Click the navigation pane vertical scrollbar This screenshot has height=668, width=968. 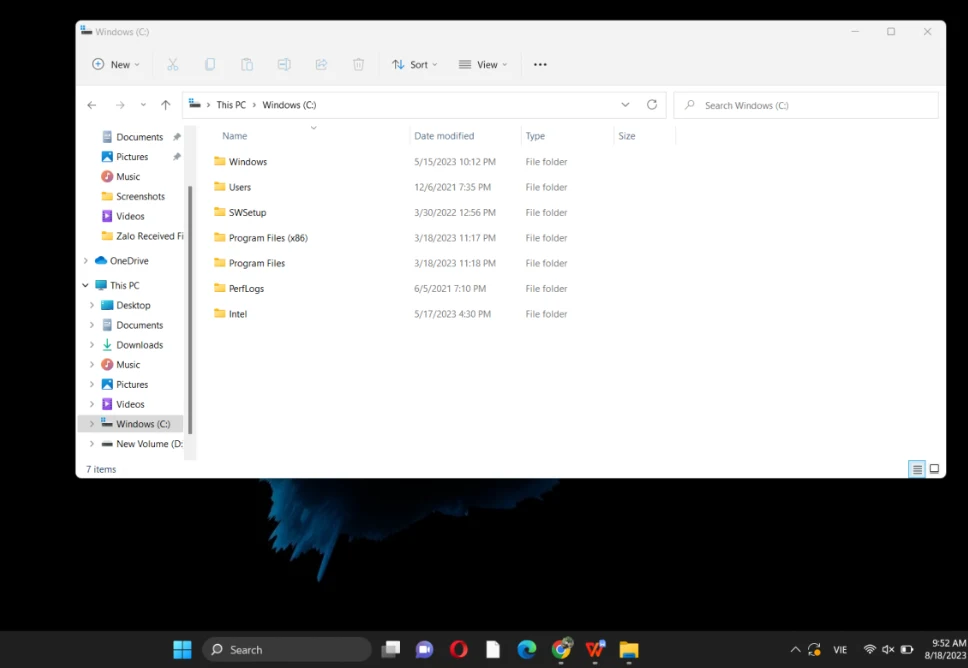pos(190,309)
